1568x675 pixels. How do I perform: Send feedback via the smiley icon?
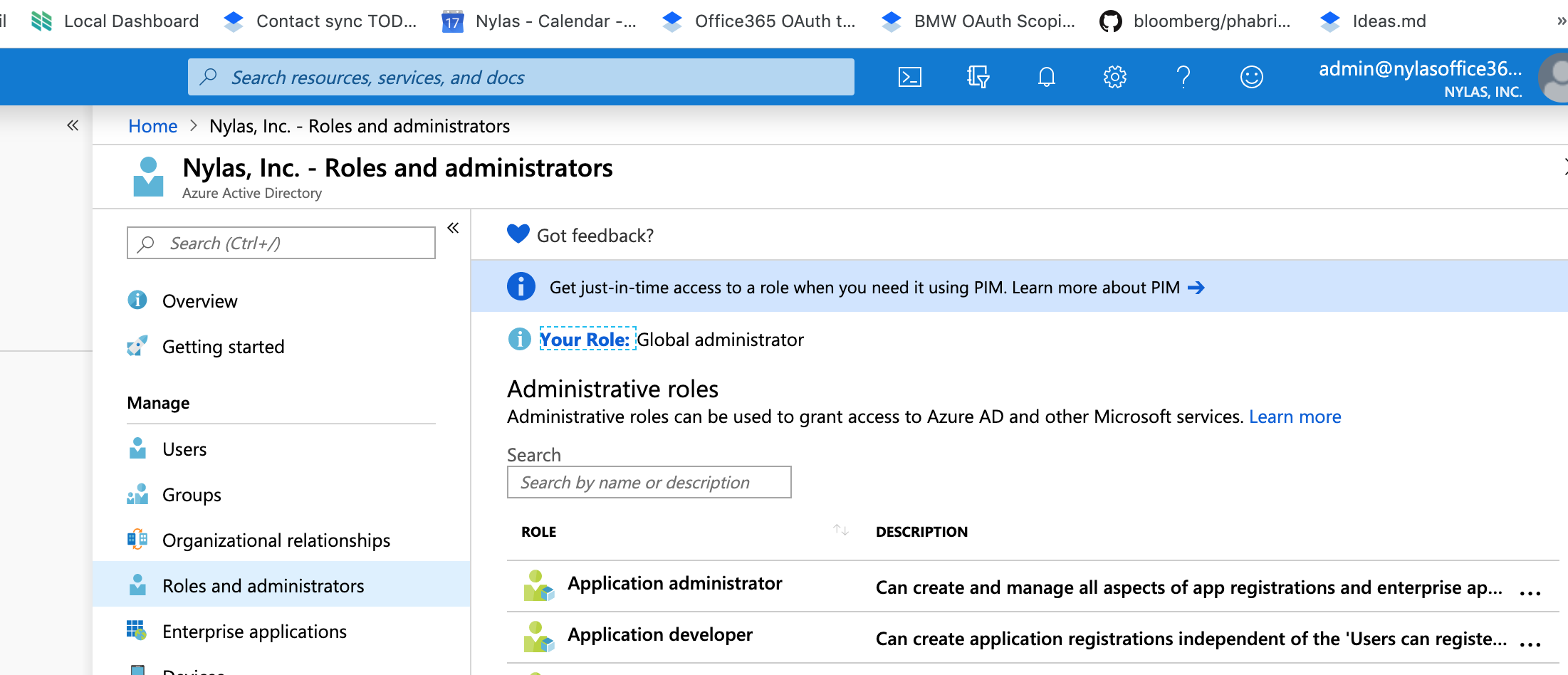click(x=1252, y=76)
